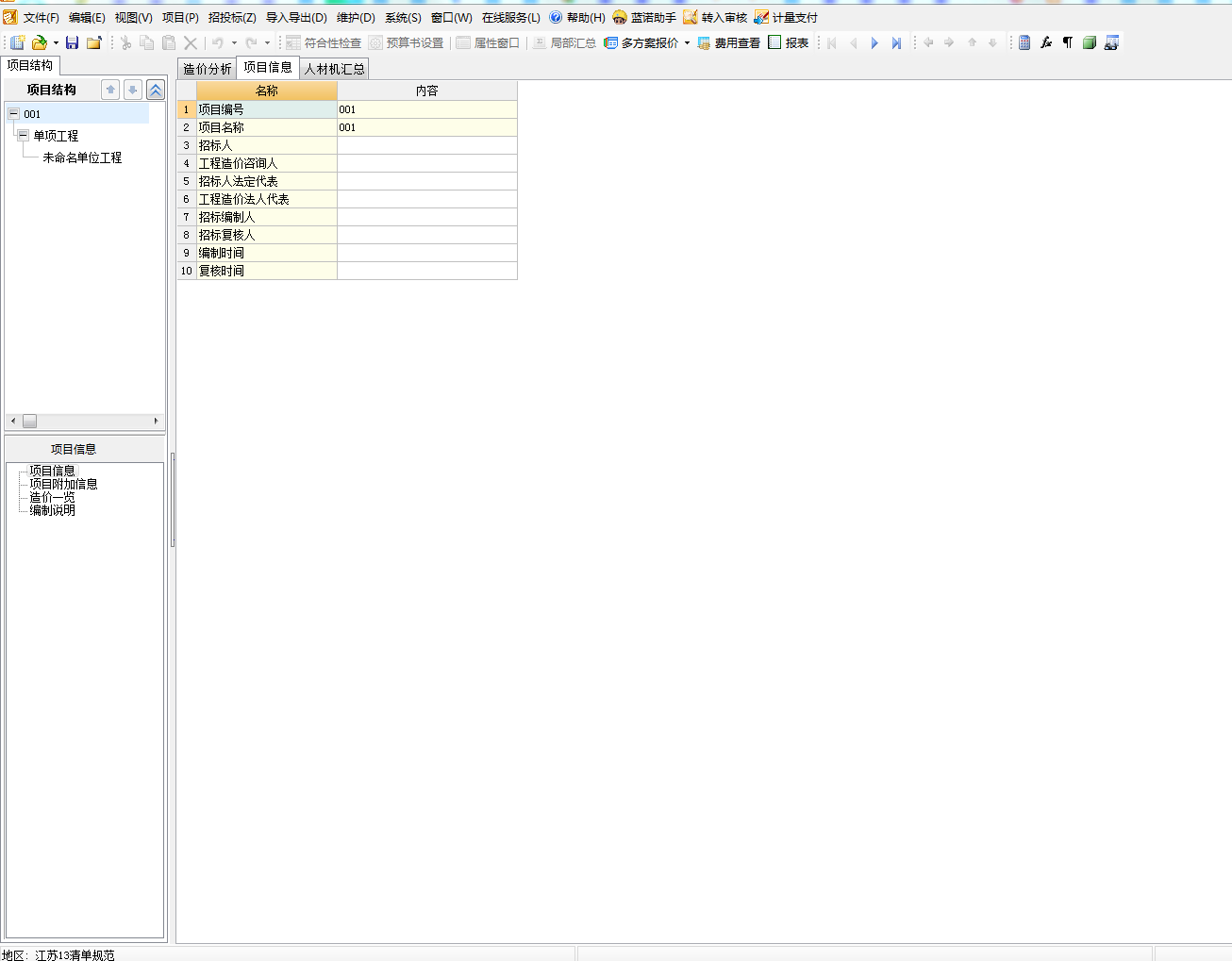Click the copy icon in toolbar
Screen dimensions: 1232x961
pyautogui.click(x=147, y=42)
